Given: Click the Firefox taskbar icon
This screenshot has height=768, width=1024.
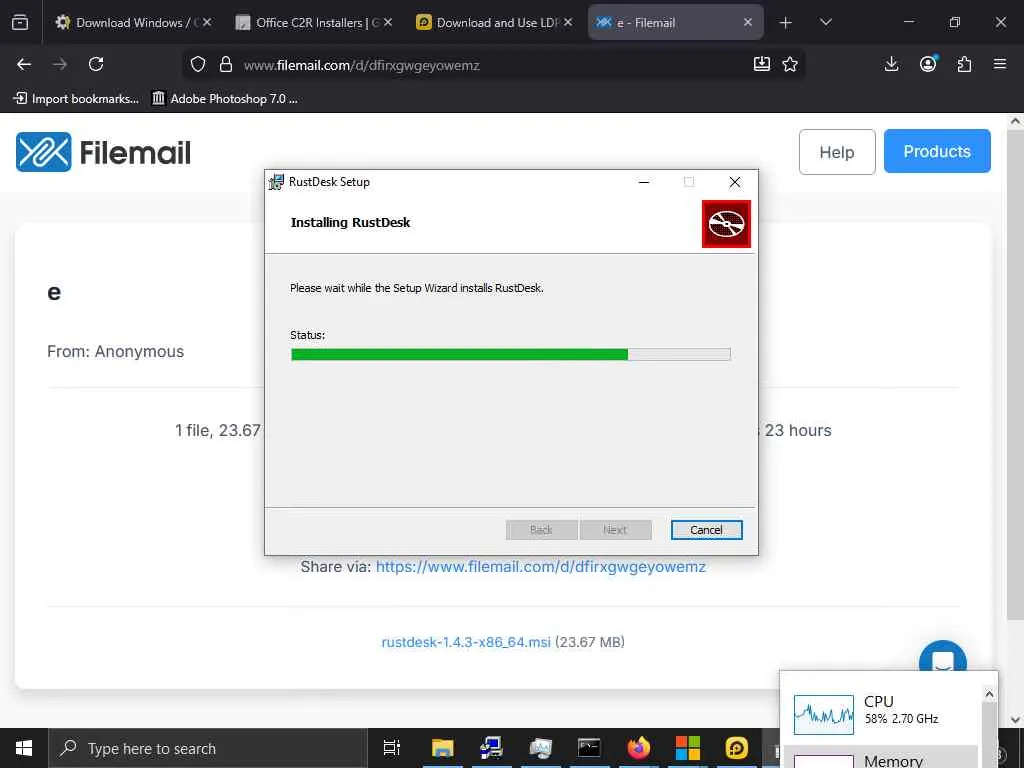Looking at the screenshot, I should point(639,748).
